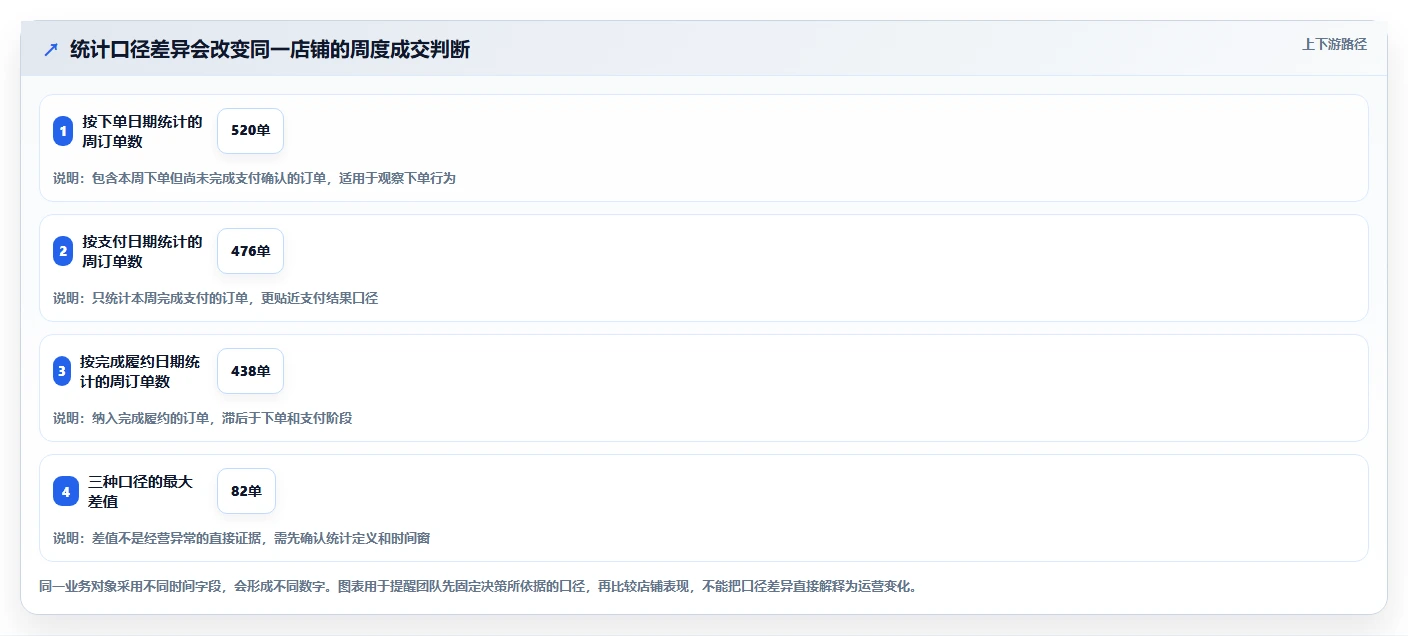Click note 差值不是经营异常的直接证据
Screen dimensions: 1408x636
(x=241, y=538)
